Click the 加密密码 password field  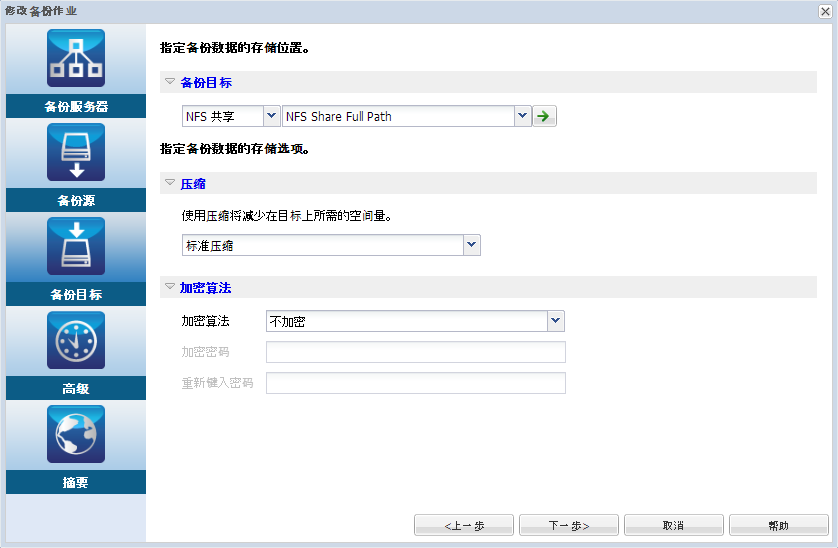[x=416, y=352]
